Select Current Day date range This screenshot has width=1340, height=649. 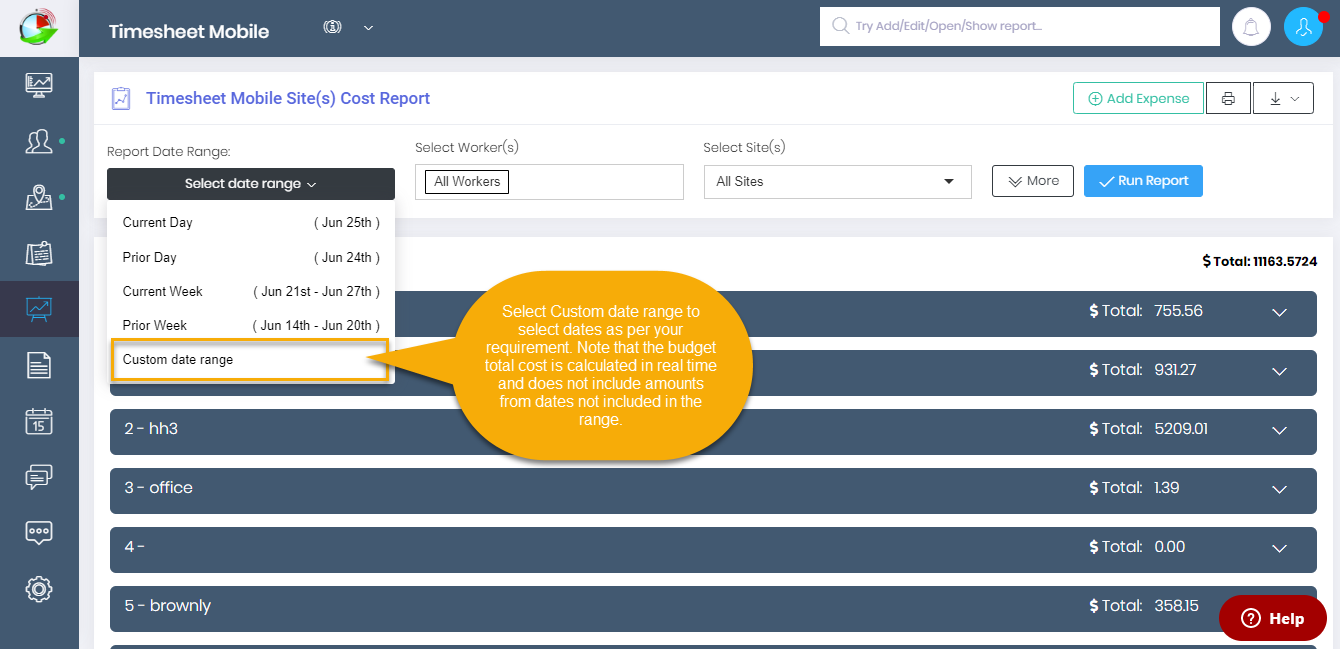pyautogui.click(x=251, y=223)
